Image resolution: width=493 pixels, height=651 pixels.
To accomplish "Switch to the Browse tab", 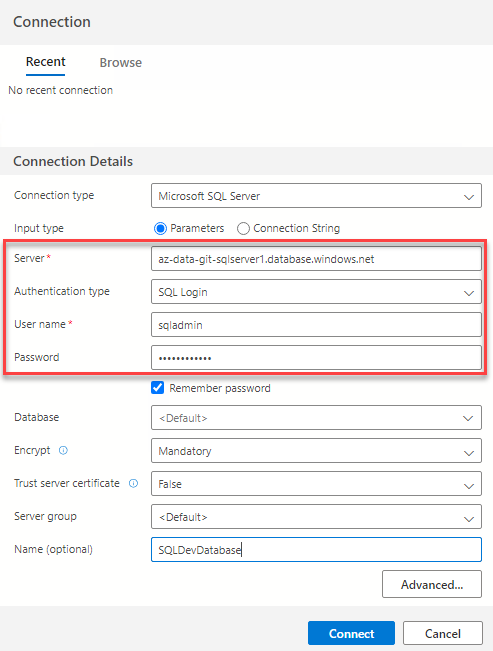I will (120, 63).
